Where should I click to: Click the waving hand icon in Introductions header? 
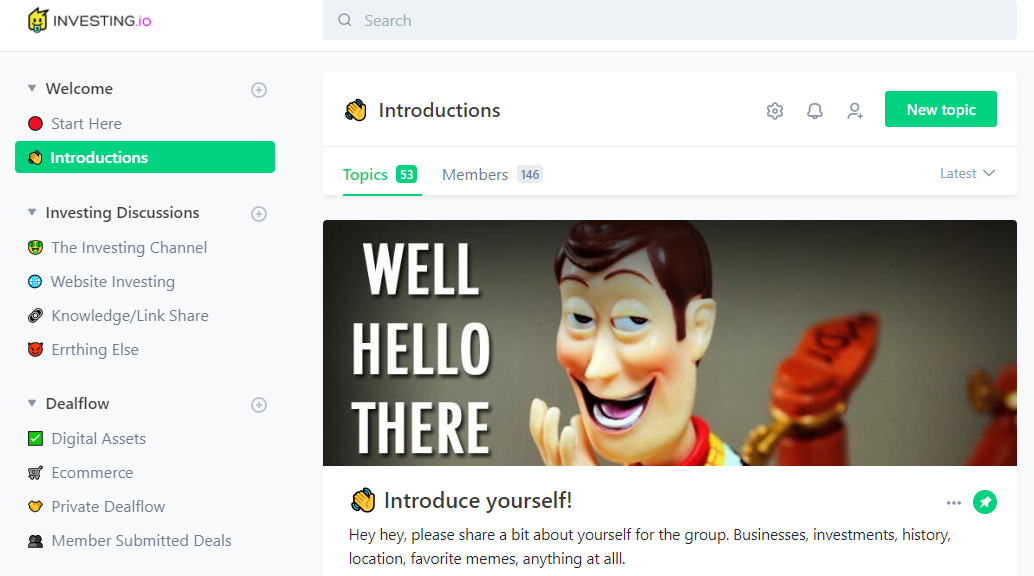356,110
